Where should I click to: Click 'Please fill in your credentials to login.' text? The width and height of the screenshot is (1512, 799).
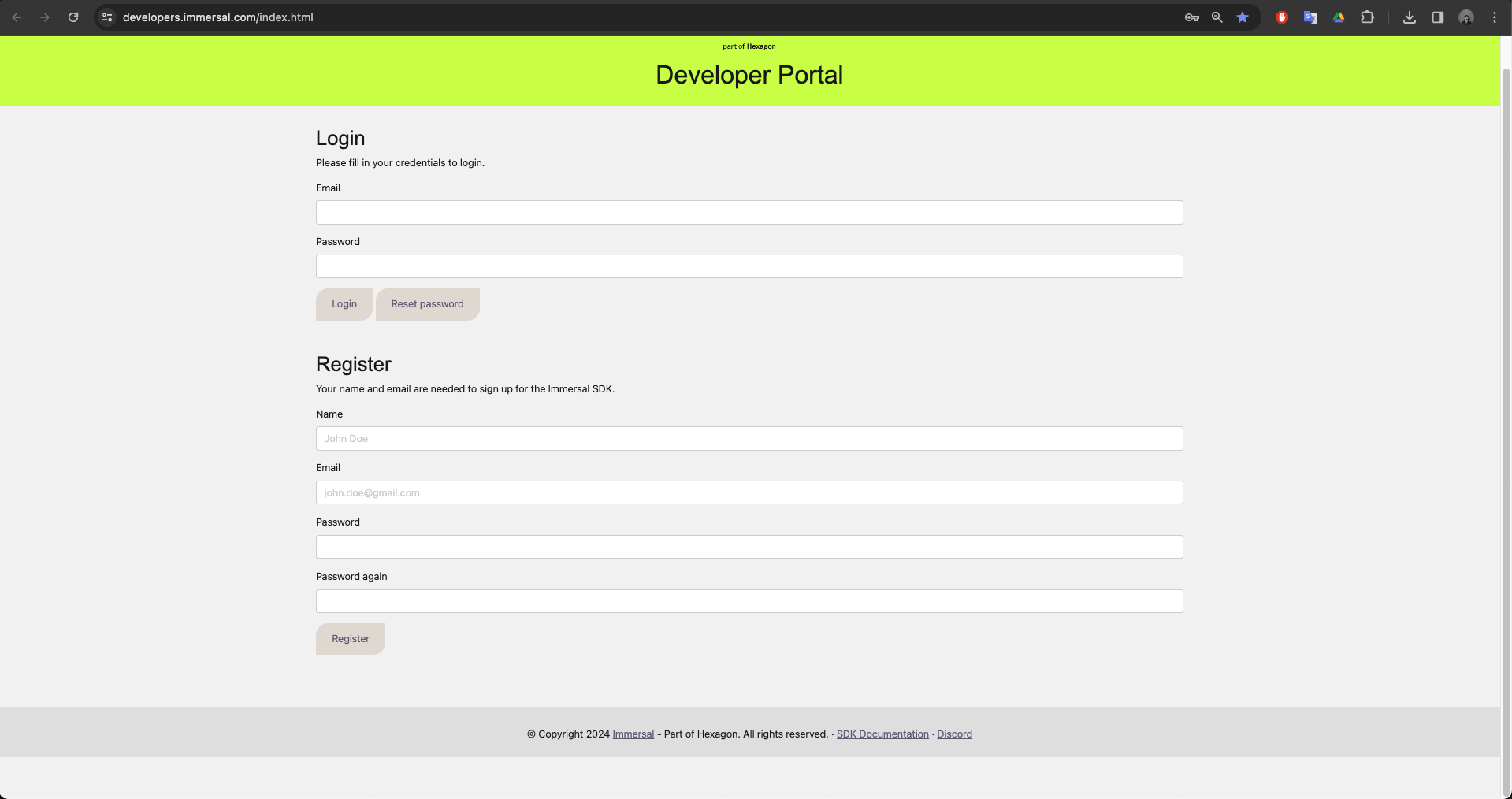(x=400, y=163)
